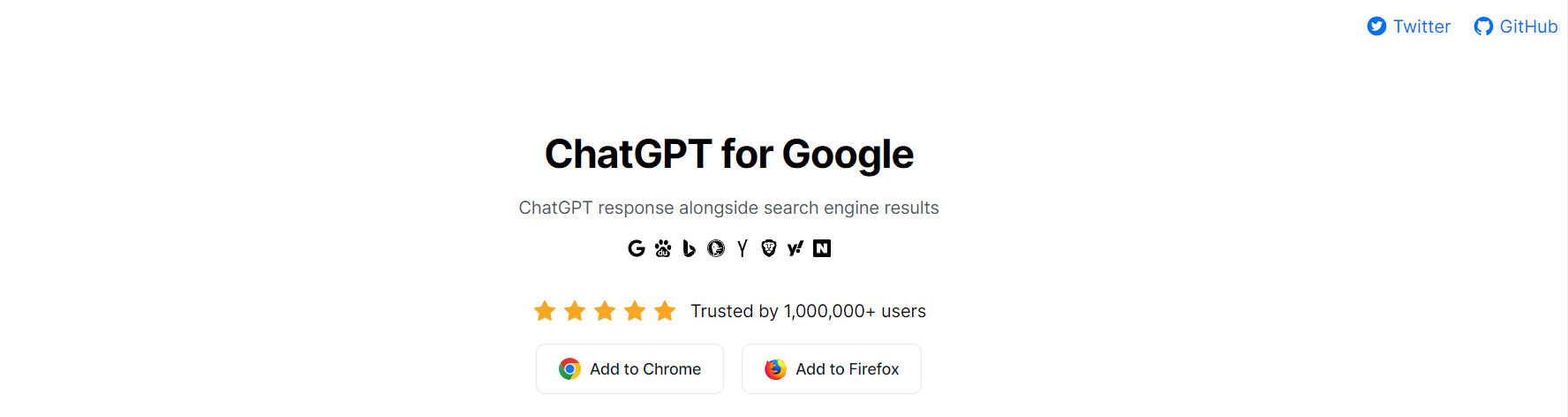Click the Google search engine icon
Viewport: 1568px width, 417px height.
[x=636, y=248]
